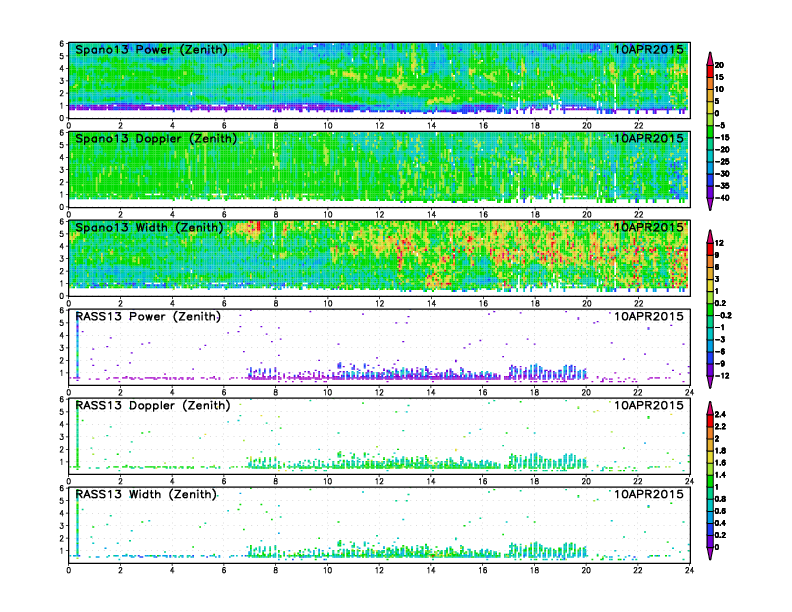Click the 15 label on the power colorbar

(719, 77)
